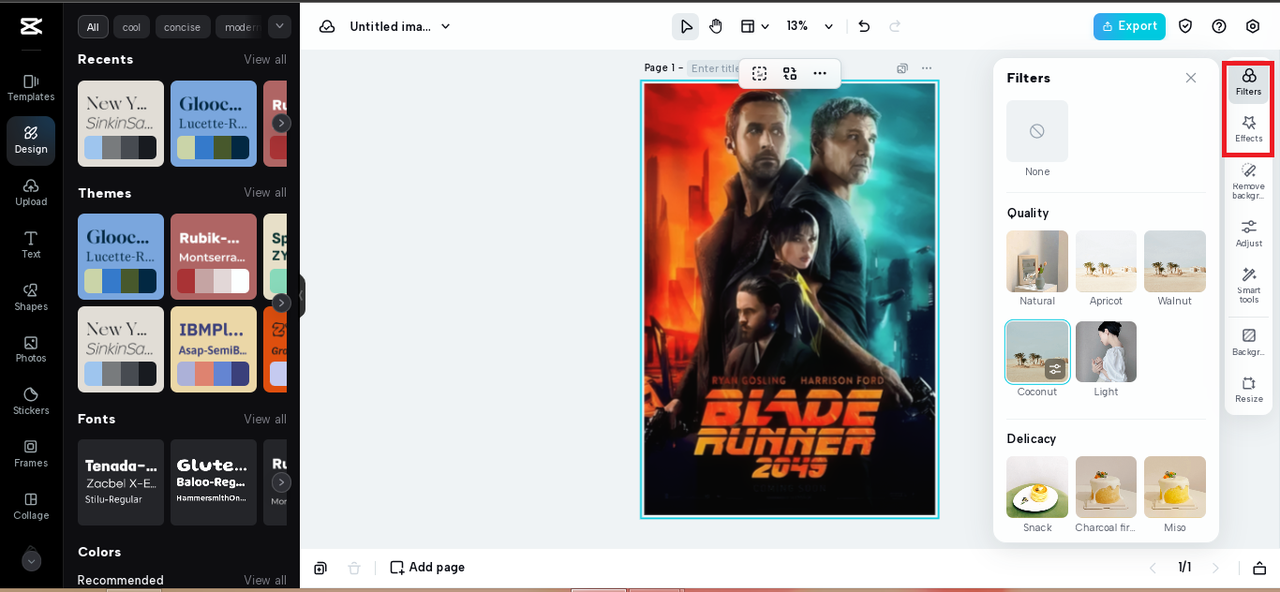Expand the style tags dropdown chevron
Screen dimensions: 1280x592
280,26
